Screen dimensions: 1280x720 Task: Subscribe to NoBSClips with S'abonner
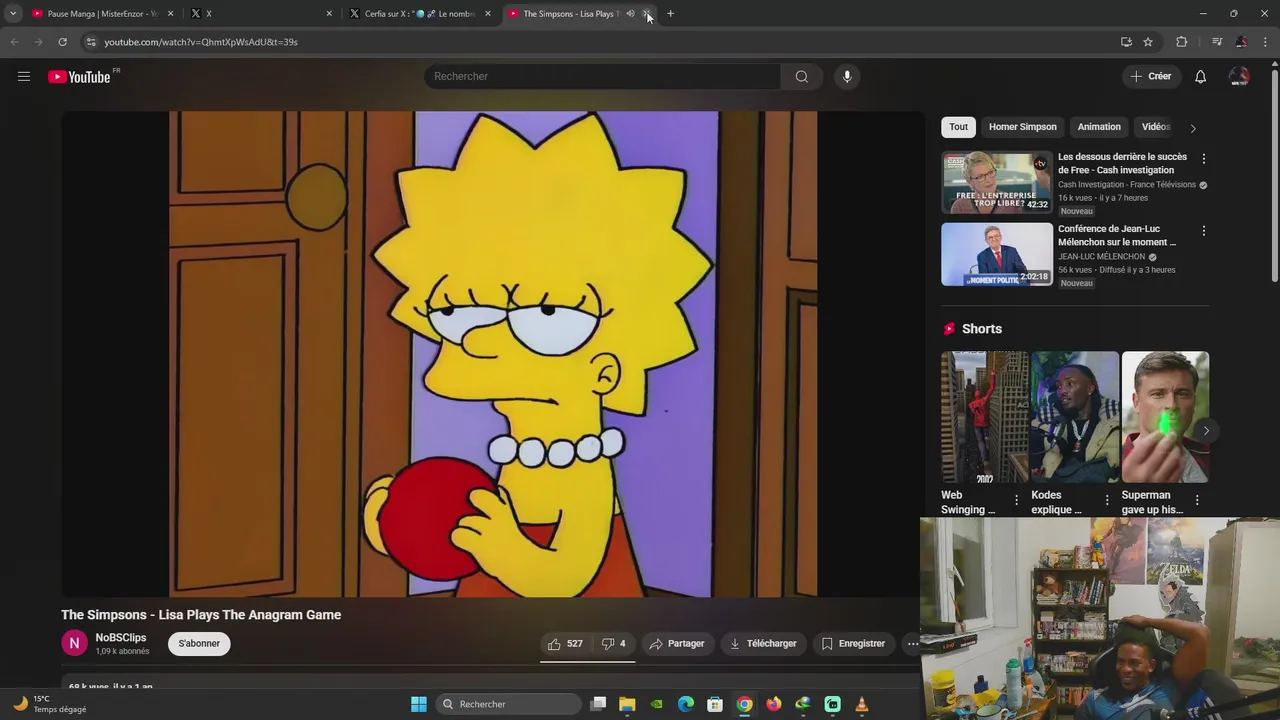199,644
